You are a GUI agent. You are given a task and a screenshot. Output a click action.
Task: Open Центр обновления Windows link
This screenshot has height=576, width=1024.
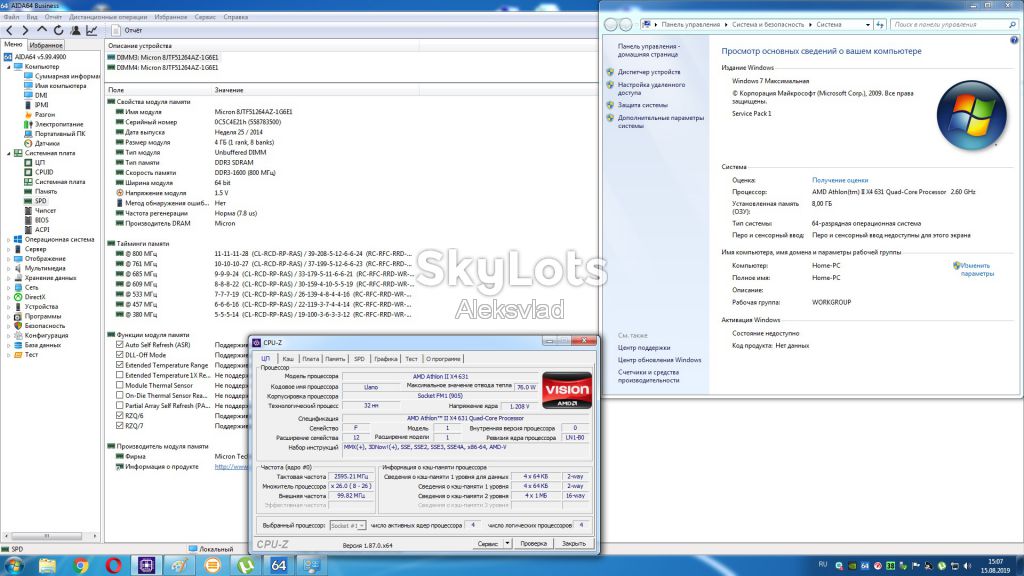[660, 360]
